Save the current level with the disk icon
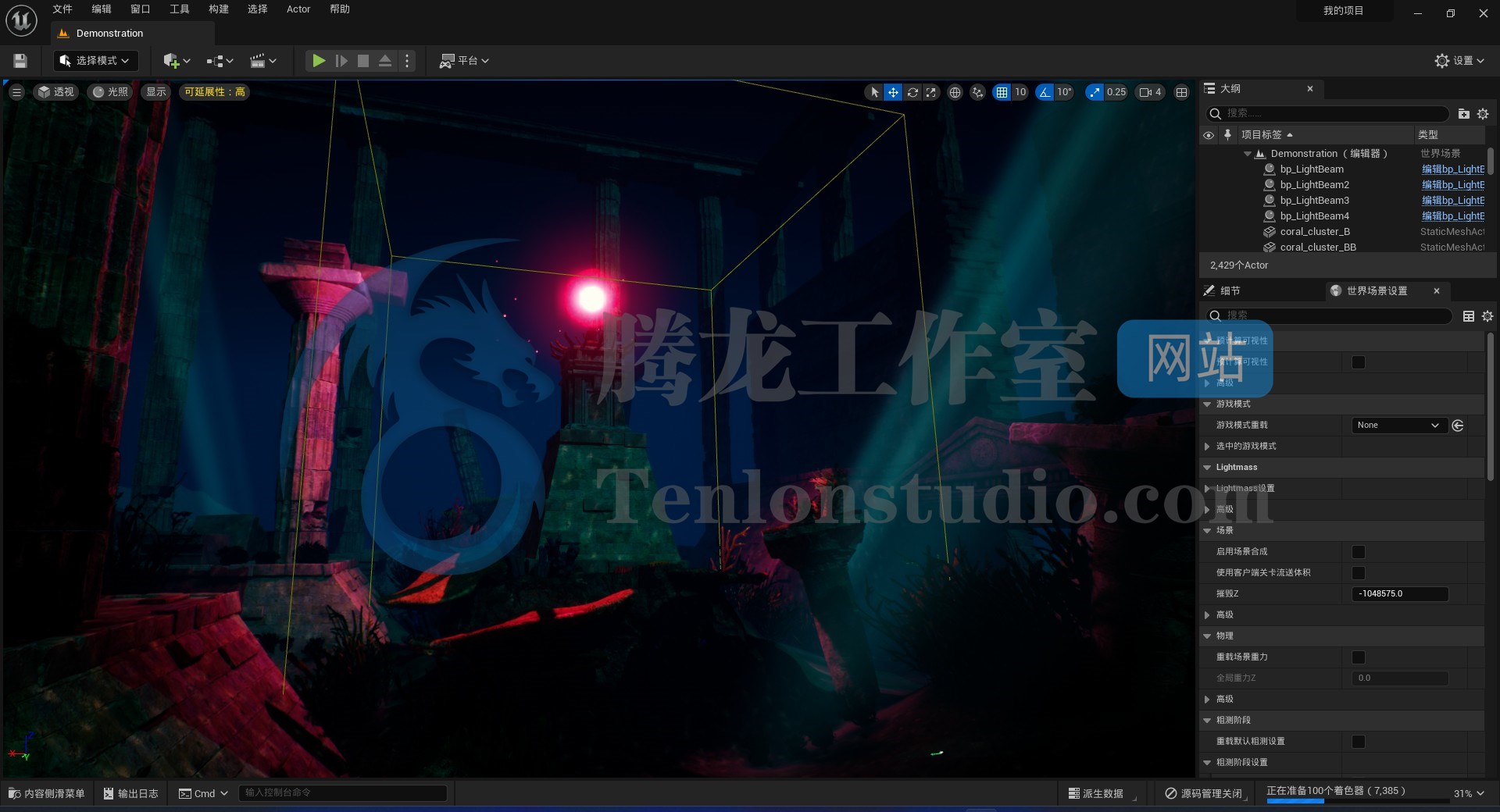This screenshot has height=812, width=1500. (x=20, y=61)
